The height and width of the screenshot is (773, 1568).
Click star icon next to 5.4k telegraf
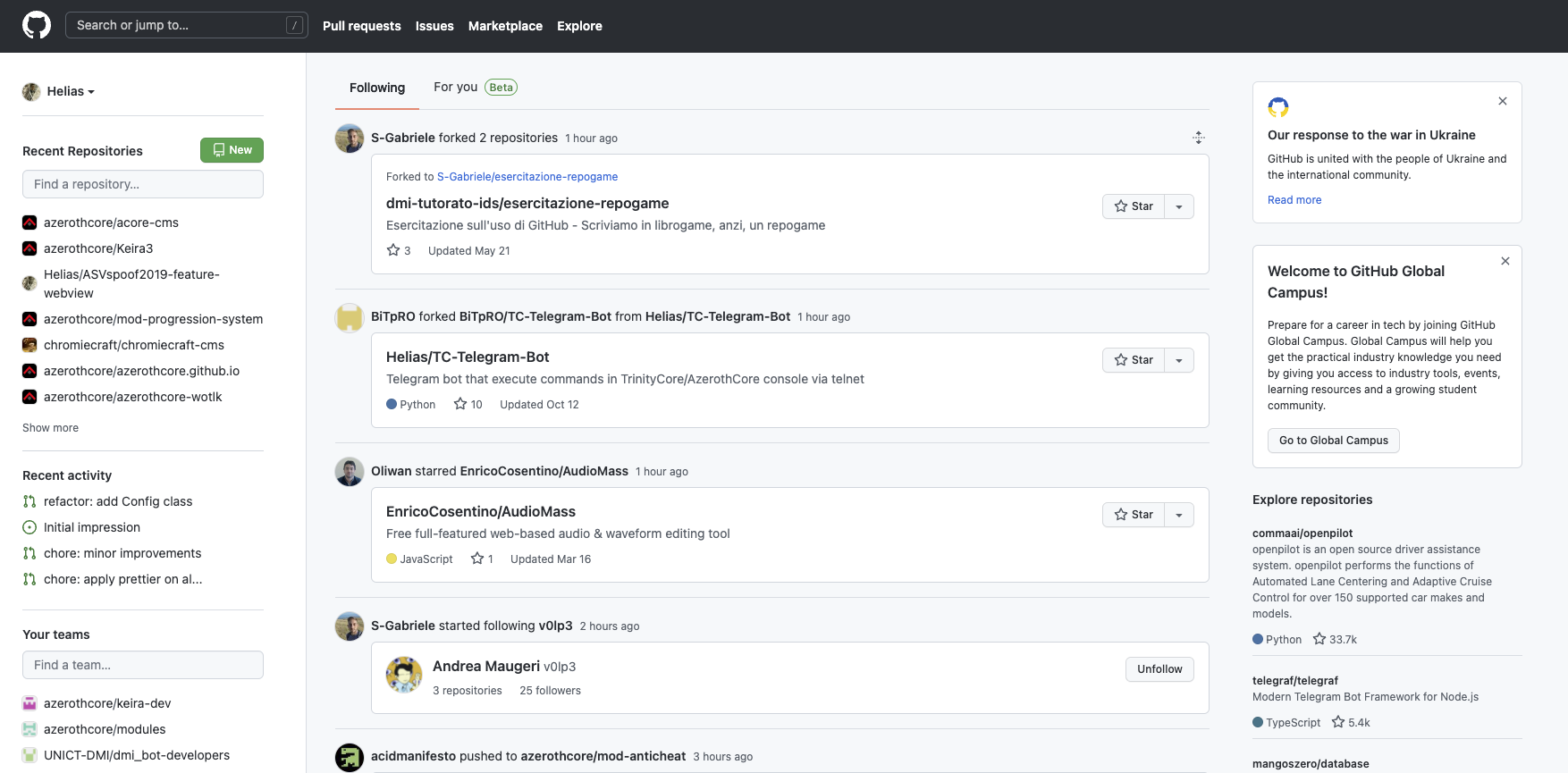[x=1338, y=722]
